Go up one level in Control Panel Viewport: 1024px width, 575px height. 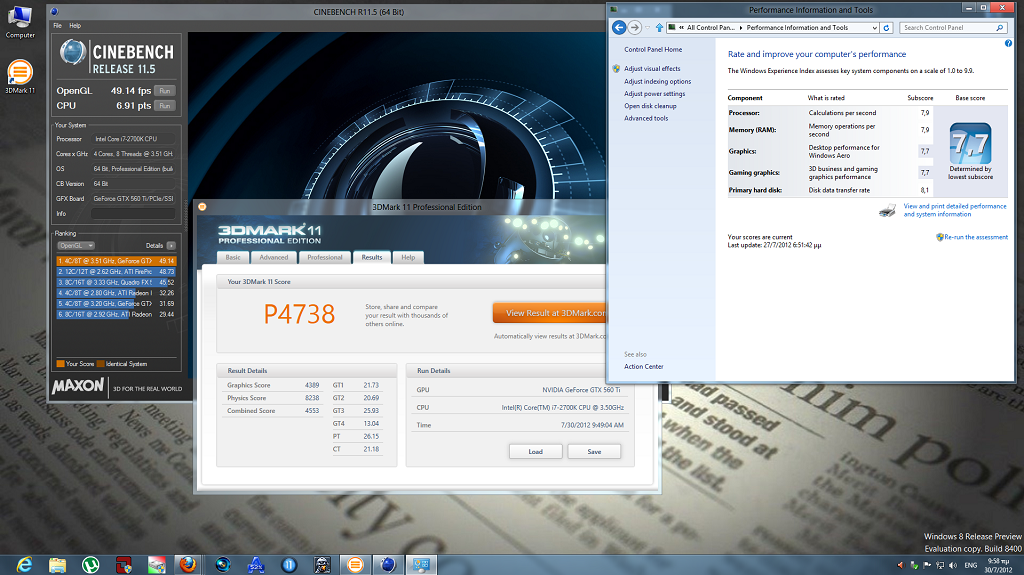[x=659, y=27]
